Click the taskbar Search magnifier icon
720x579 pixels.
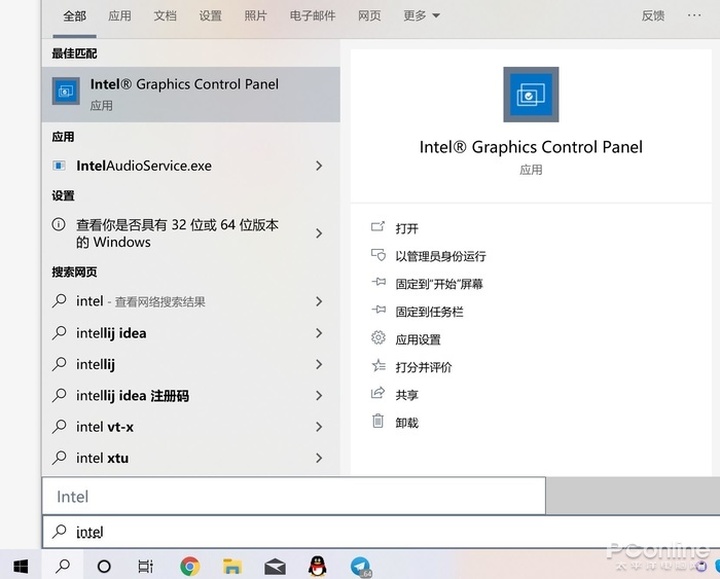coord(62,566)
